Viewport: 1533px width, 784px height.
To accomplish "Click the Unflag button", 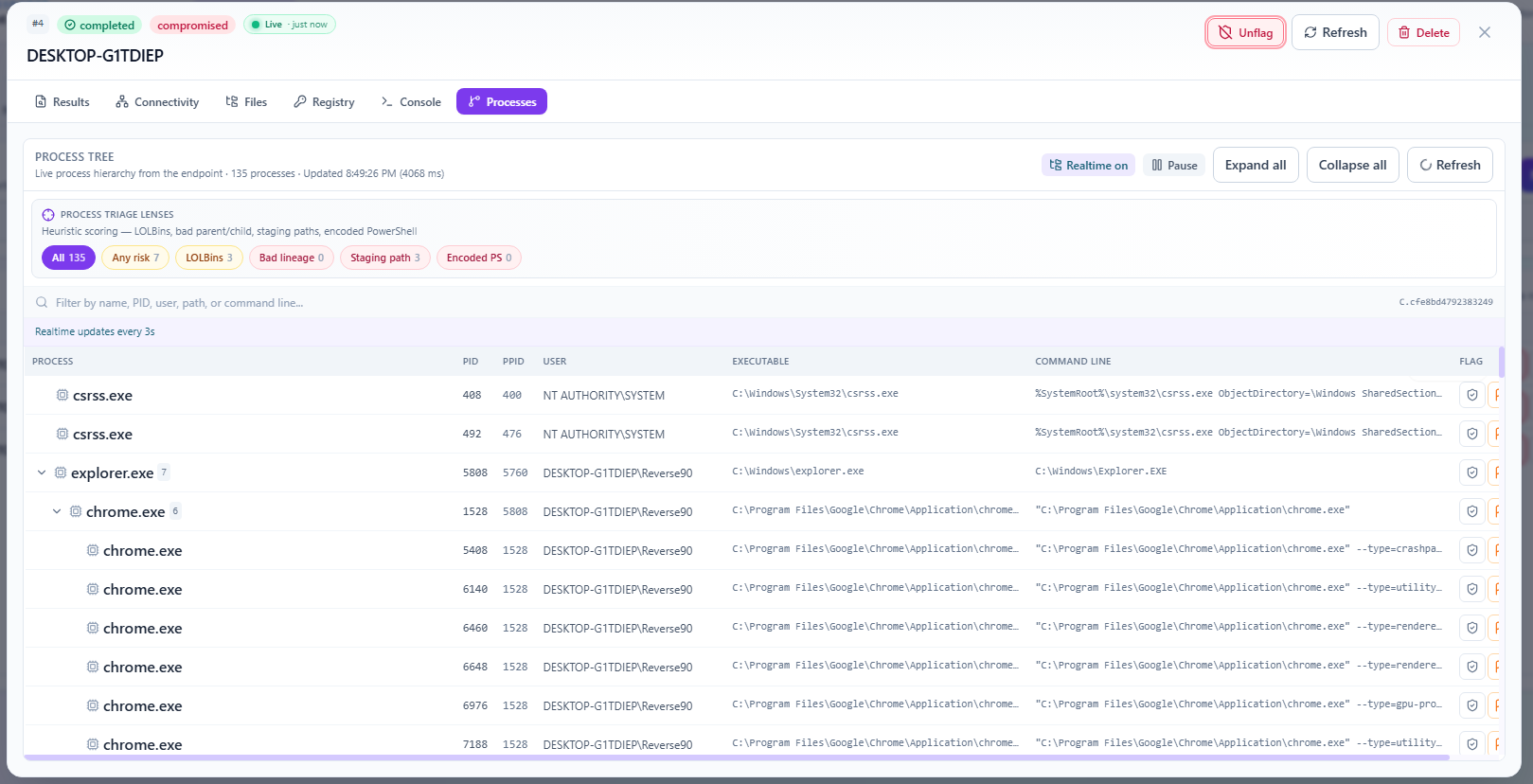I will pos(1246,32).
